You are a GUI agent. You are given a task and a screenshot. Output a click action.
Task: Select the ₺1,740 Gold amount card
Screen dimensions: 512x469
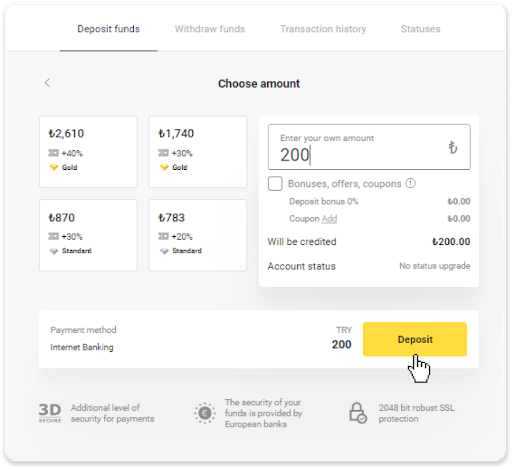coord(198,152)
